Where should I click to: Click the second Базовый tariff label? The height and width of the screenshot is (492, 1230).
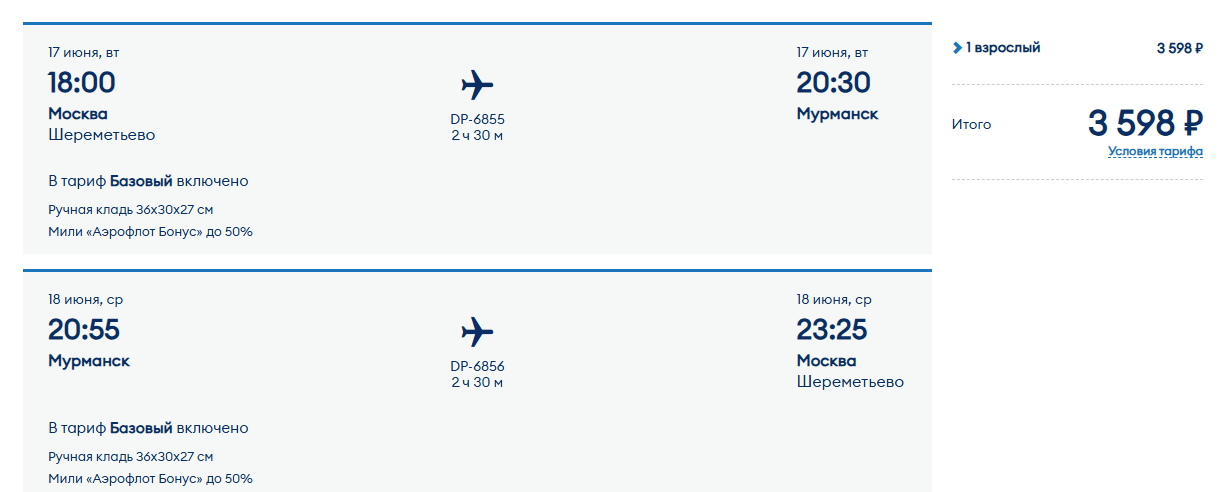(141, 428)
